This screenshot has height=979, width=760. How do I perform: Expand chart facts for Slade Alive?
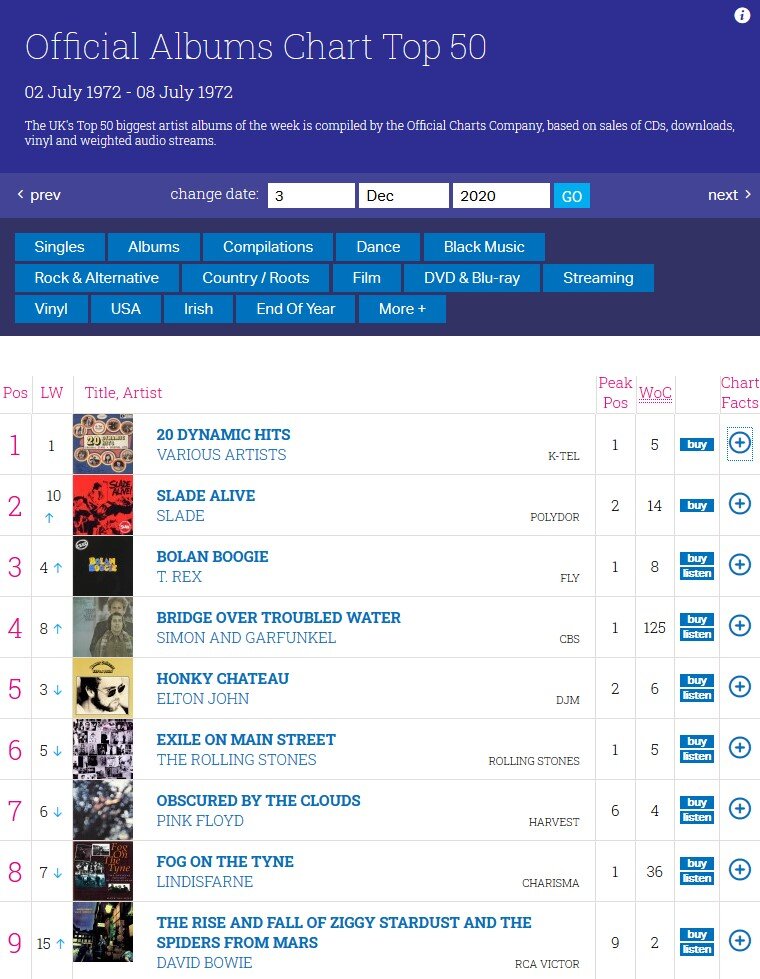click(x=739, y=503)
